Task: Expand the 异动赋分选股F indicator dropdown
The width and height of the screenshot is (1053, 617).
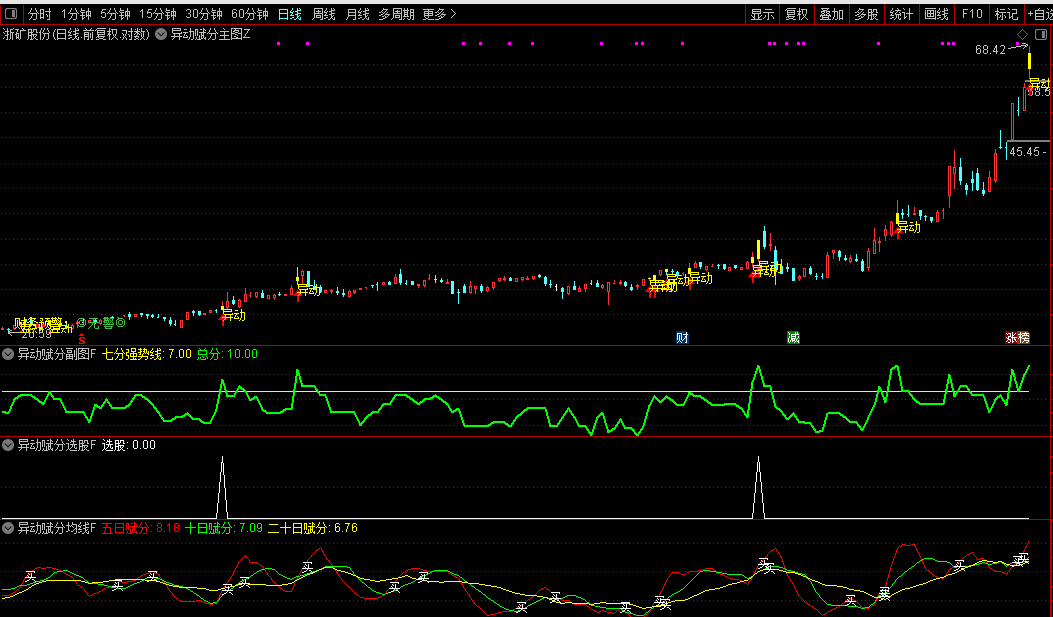Action: point(9,445)
